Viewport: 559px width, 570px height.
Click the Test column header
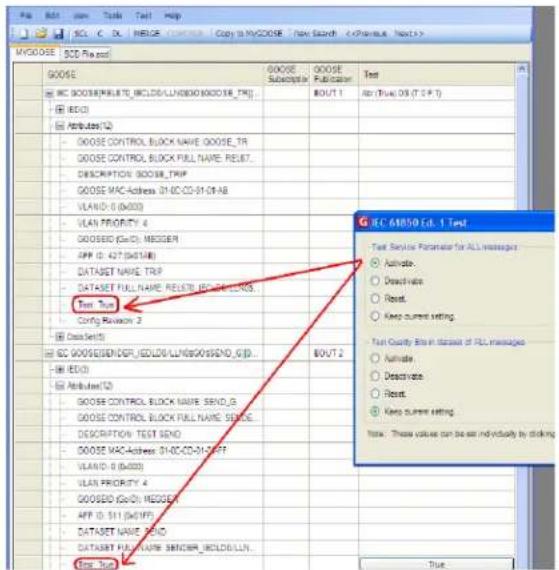437,75
